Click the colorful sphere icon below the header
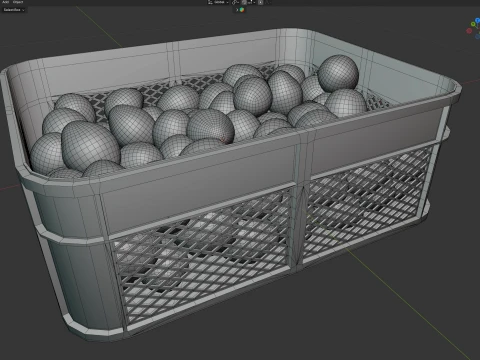Image resolution: width=480 pixels, height=360 pixels. (x=242, y=10)
